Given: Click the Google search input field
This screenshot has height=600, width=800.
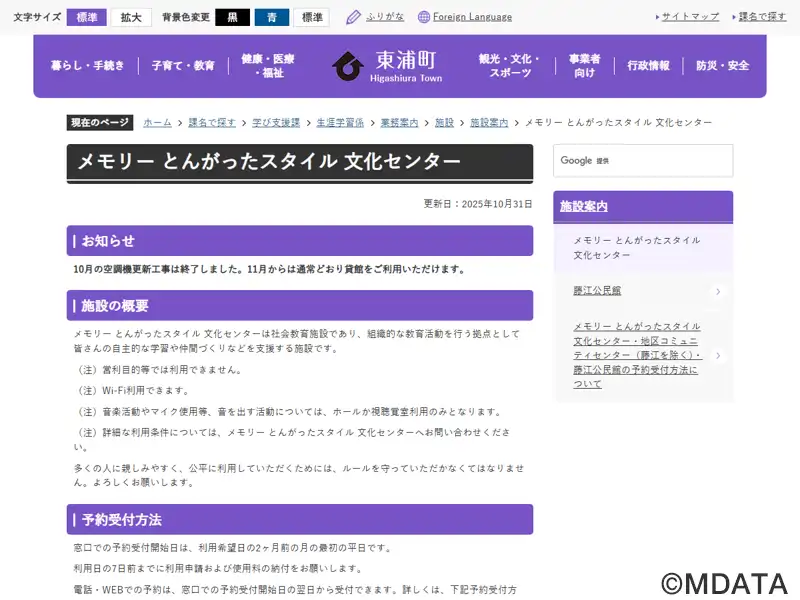Looking at the screenshot, I should pos(642,161).
